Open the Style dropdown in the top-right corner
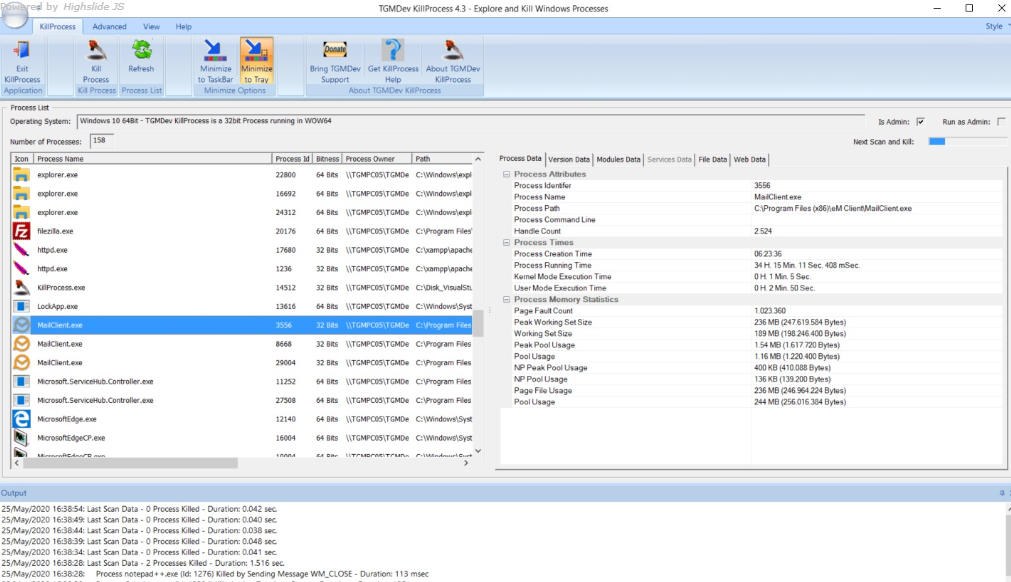1011x582 pixels. coord(997,26)
